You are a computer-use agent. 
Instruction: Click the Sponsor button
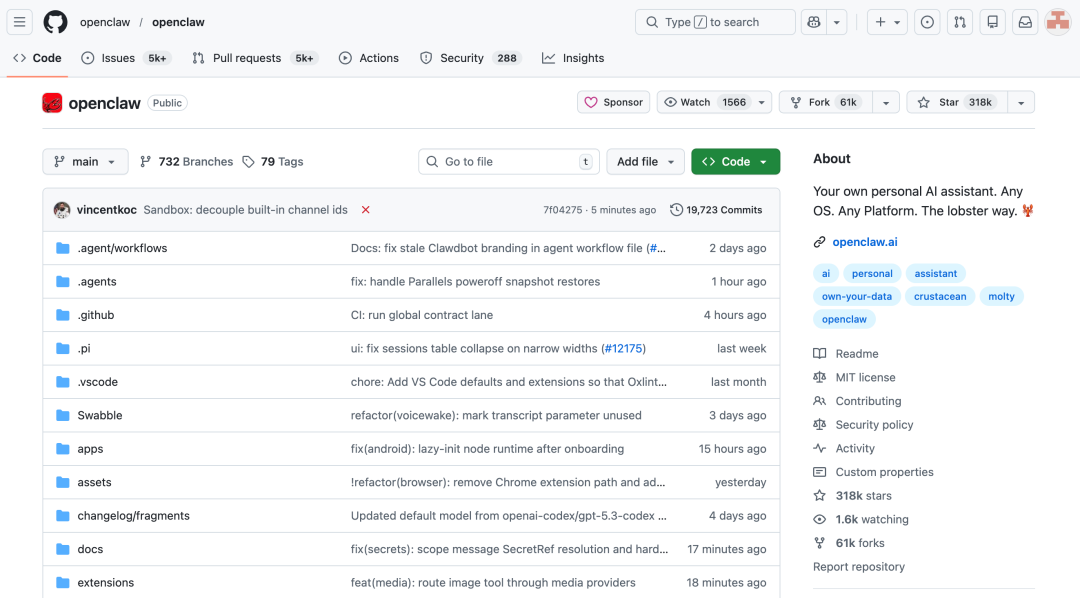click(613, 102)
